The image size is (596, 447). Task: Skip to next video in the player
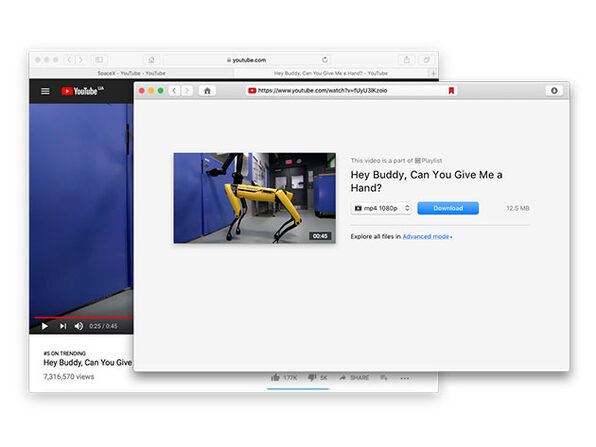63,326
